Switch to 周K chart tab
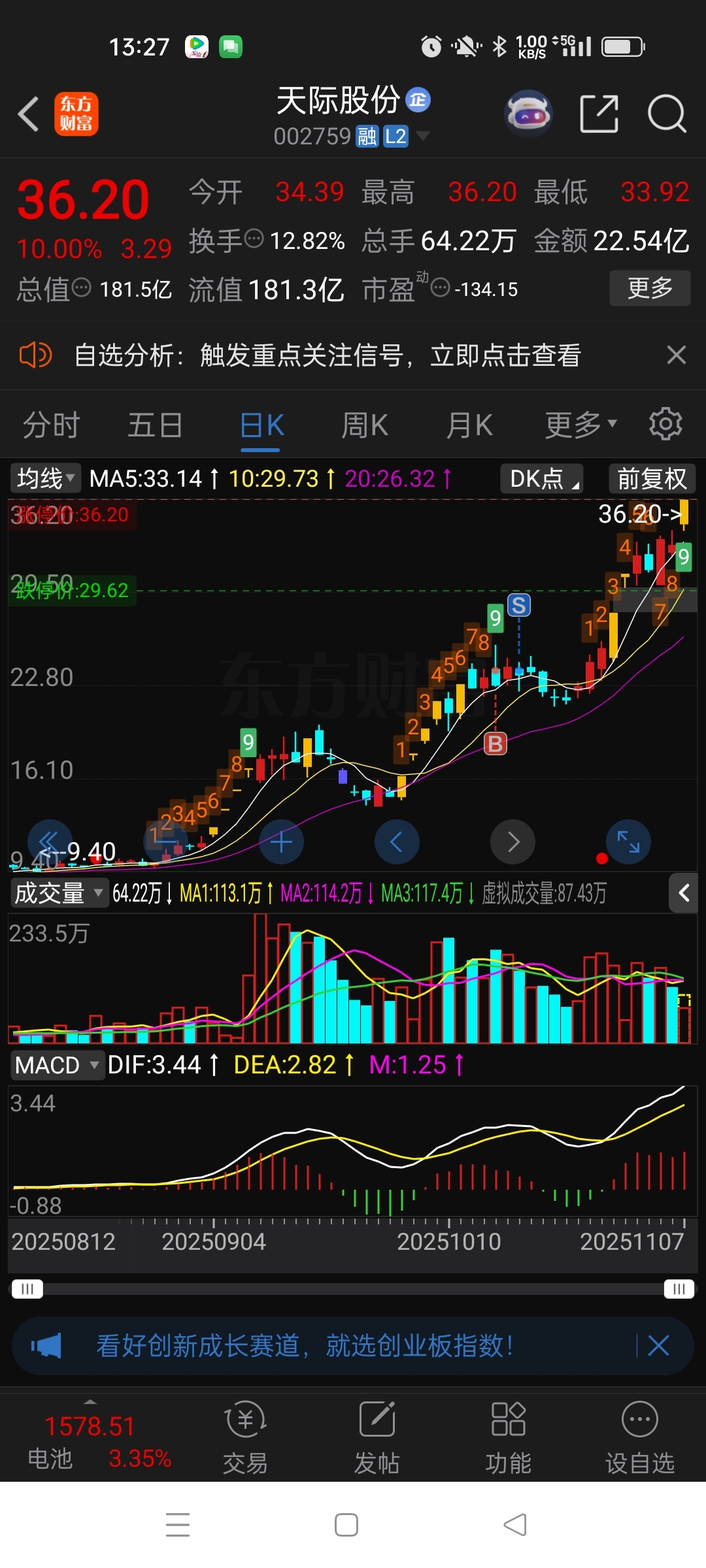706x1568 pixels. tap(365, 425)
